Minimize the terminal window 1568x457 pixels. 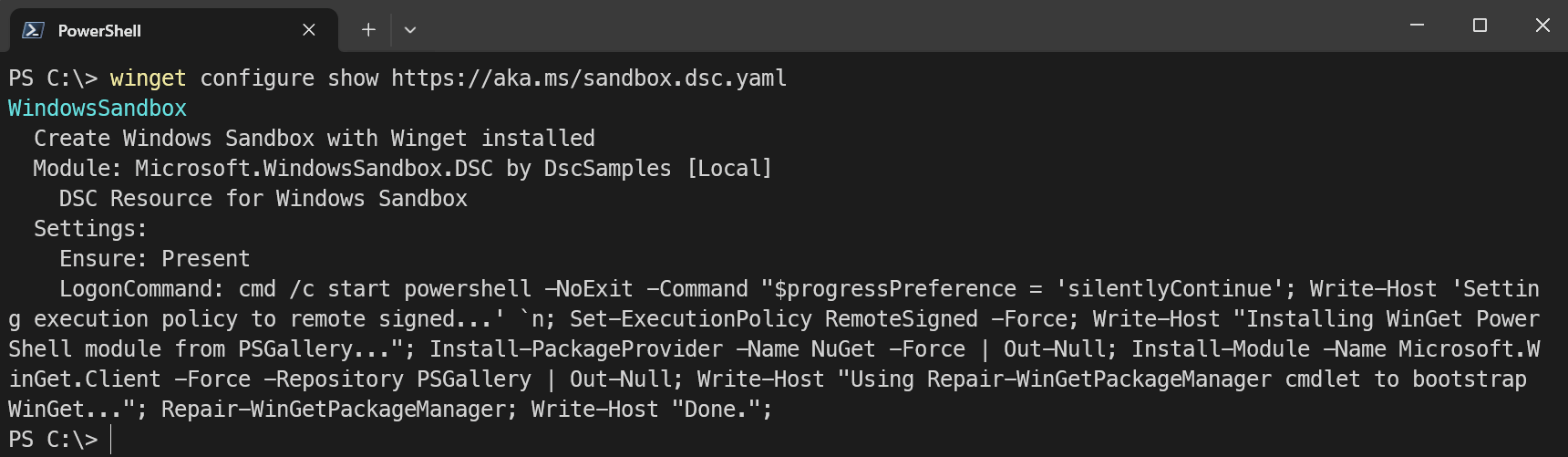pos(1417,26)
